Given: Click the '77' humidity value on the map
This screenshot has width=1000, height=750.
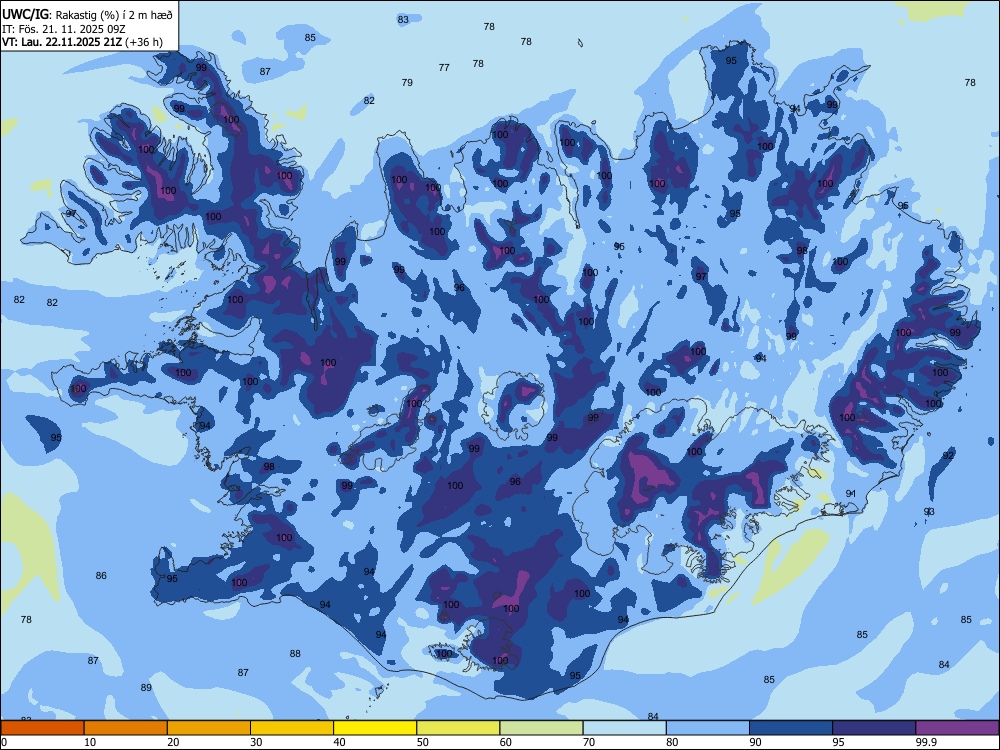Looking at the screenshot, I should [x=444, y=68].
